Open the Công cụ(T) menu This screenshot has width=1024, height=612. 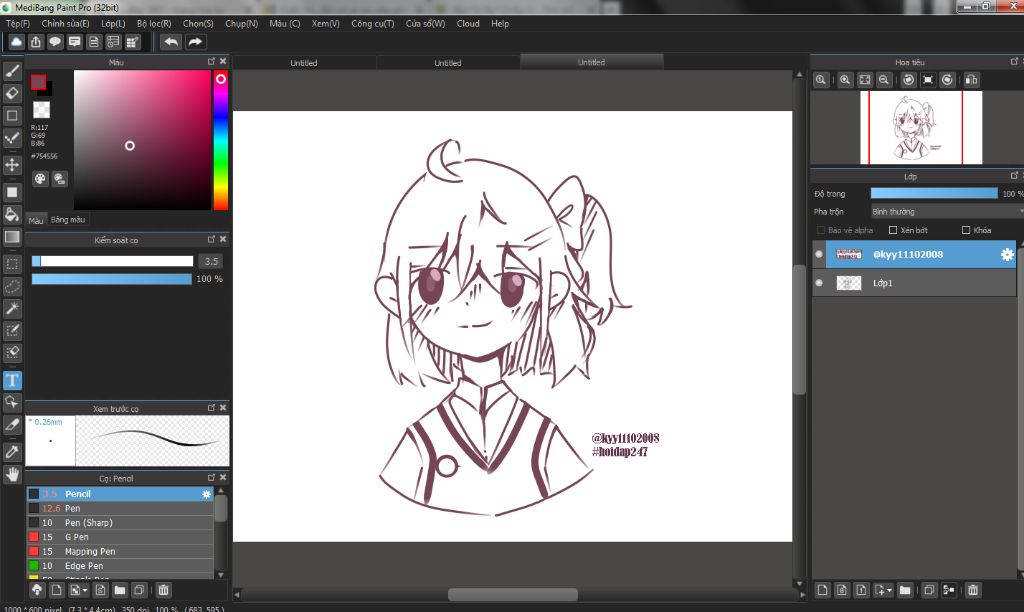[373, 24]
